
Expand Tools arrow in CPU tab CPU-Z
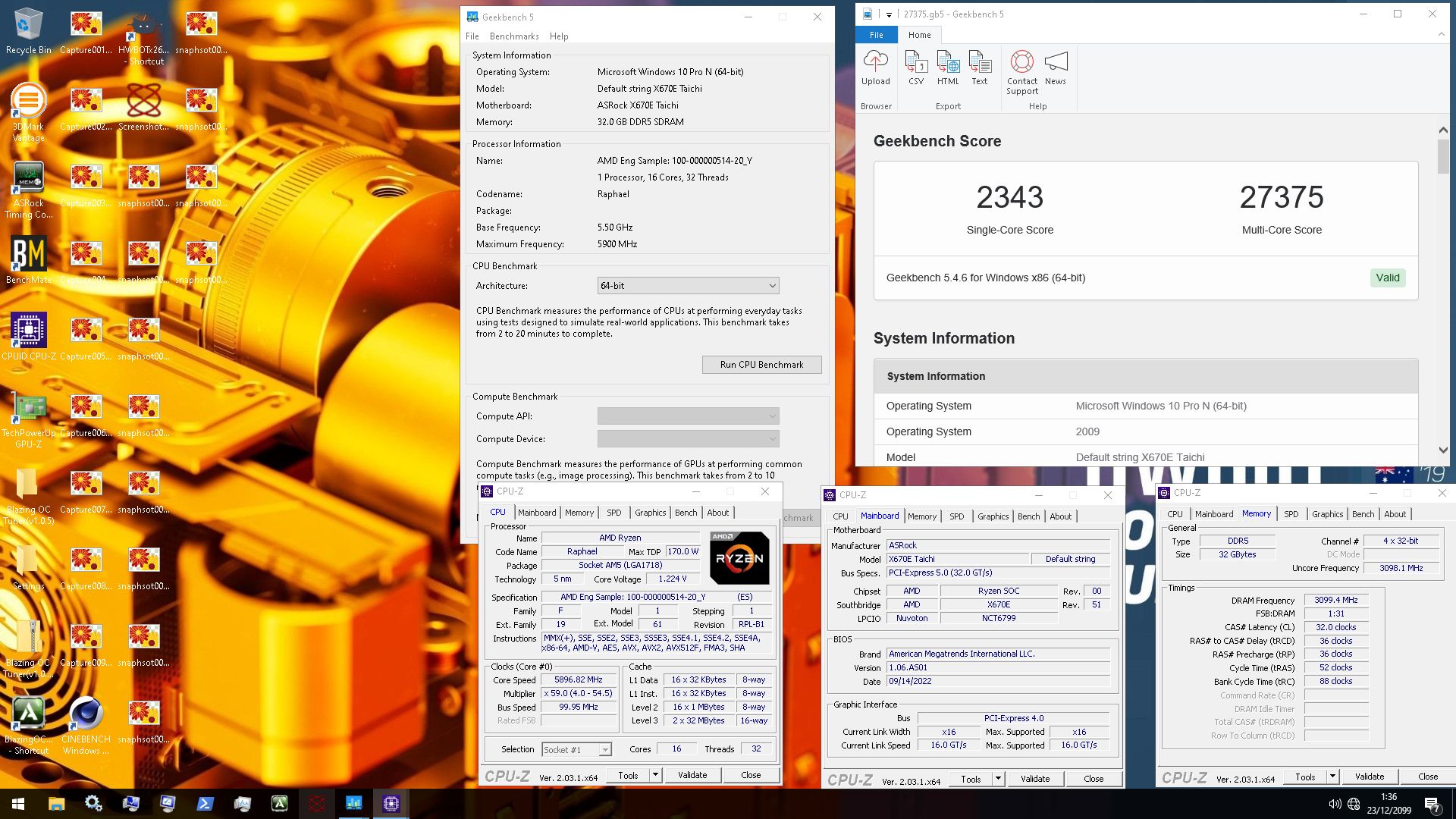[655, 775]
